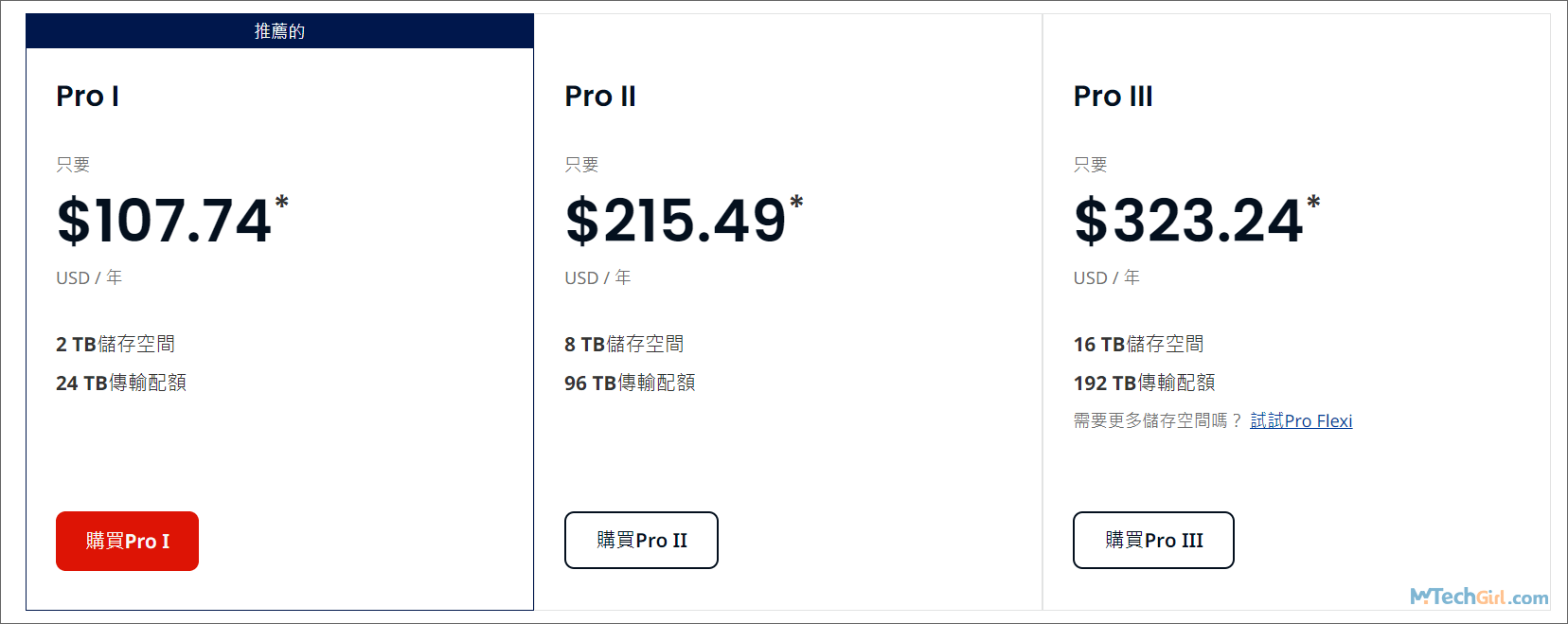Choose the 購買Pro III button
The width and height of the screenshot is (1568, 624).
pos(1153,541)
